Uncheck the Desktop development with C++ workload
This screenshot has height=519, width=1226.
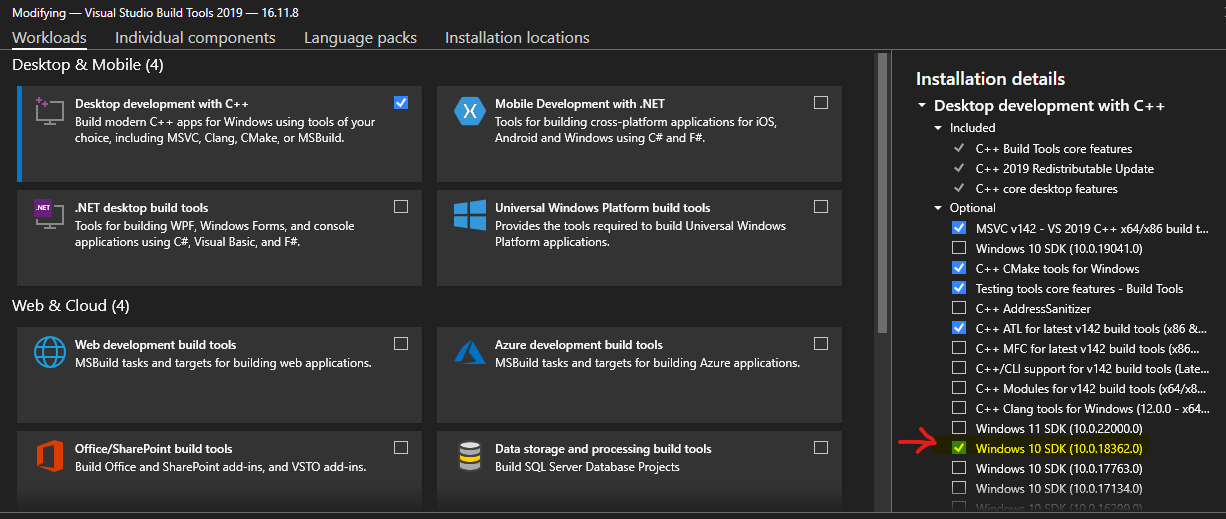401,102
